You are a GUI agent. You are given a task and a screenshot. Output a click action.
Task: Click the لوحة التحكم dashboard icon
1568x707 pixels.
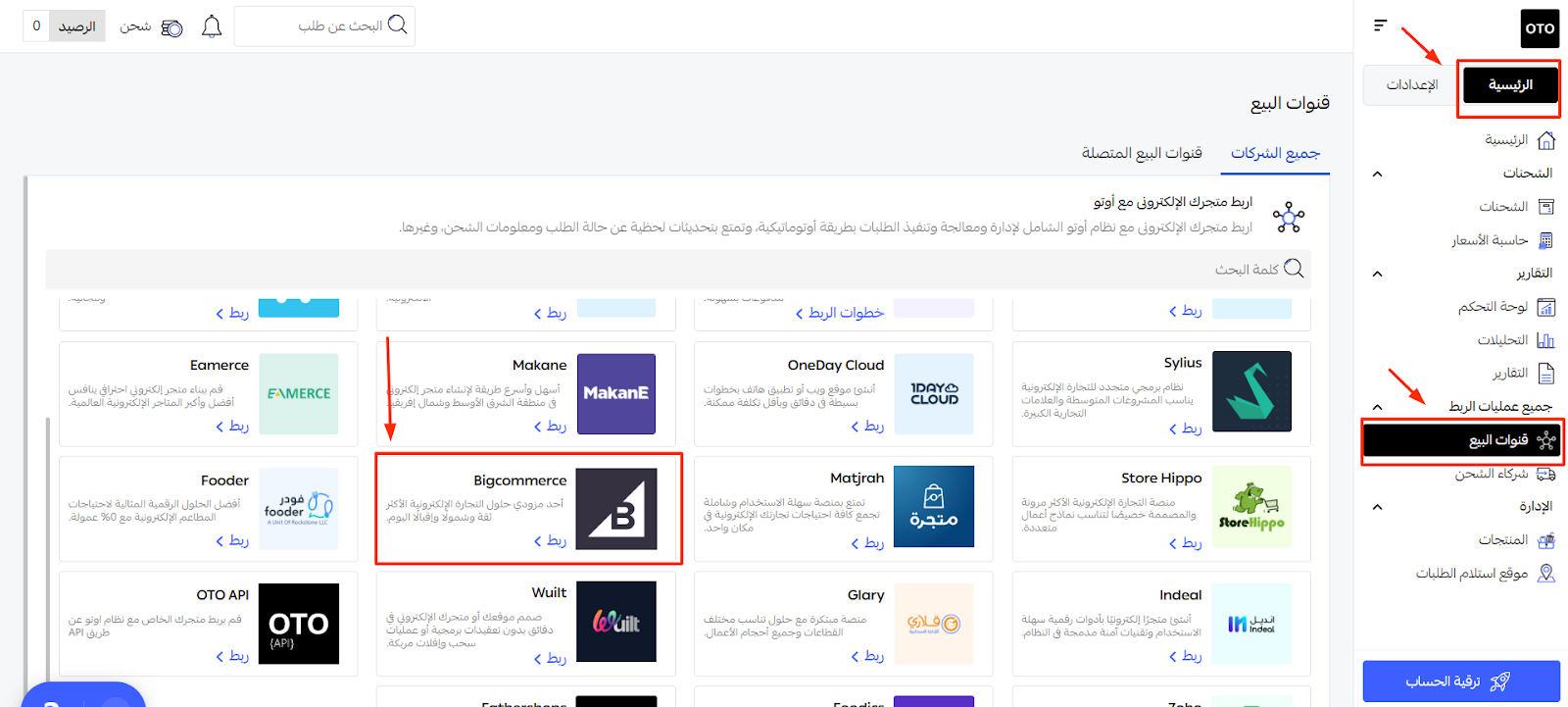tap(1546, 307)
